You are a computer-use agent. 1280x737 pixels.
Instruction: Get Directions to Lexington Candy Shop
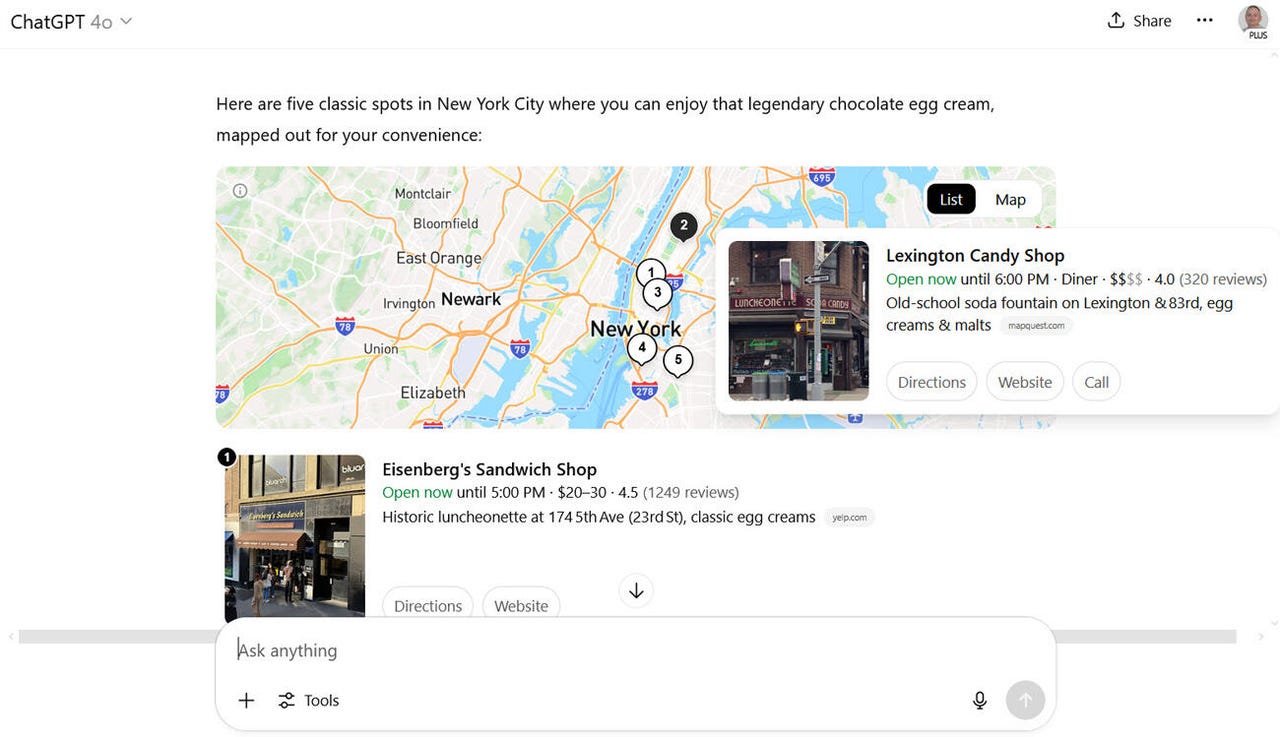[931, 382]
